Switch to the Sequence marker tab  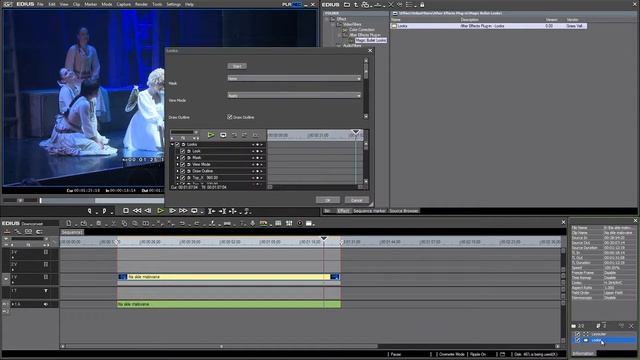click(x=369, y=211)
